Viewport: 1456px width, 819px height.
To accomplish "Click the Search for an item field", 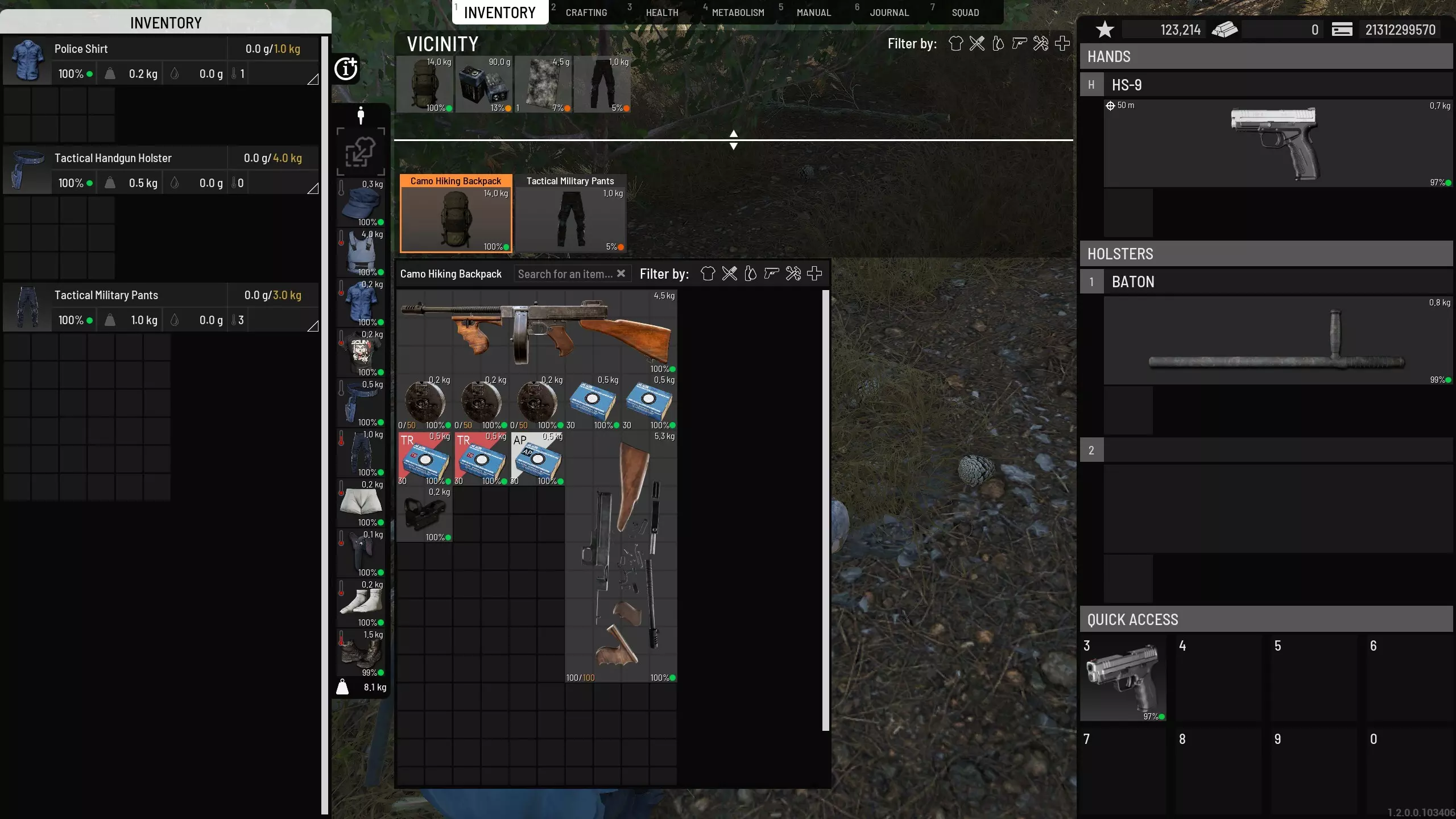I will tap(564, 274).
